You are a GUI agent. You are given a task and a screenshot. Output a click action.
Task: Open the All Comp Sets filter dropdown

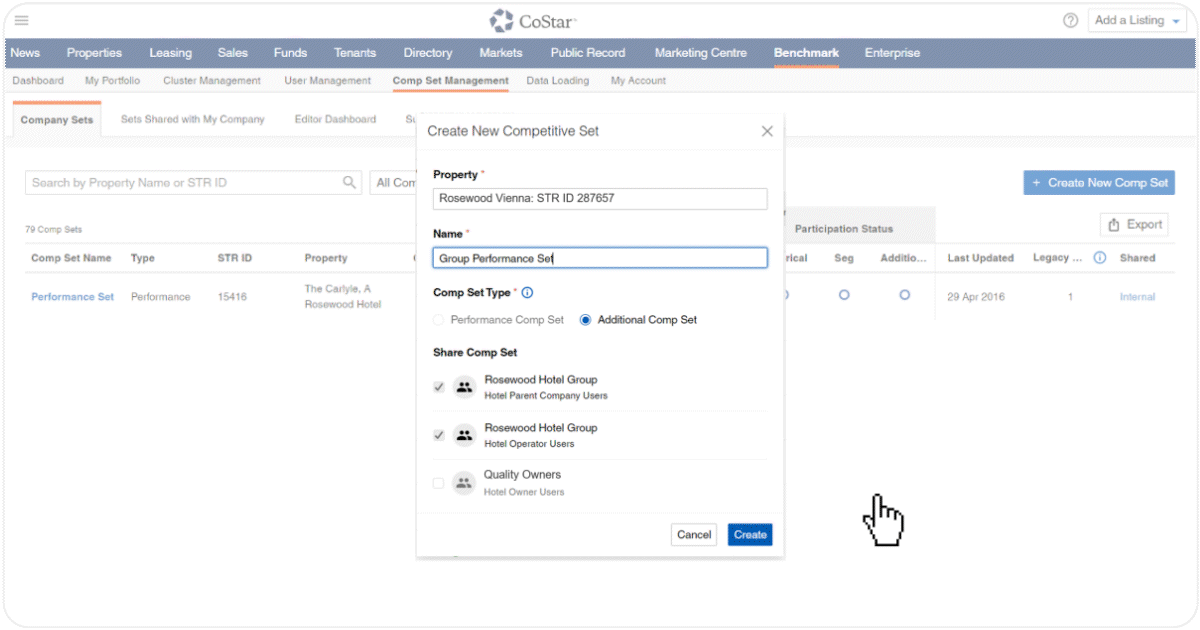[393, 183]
